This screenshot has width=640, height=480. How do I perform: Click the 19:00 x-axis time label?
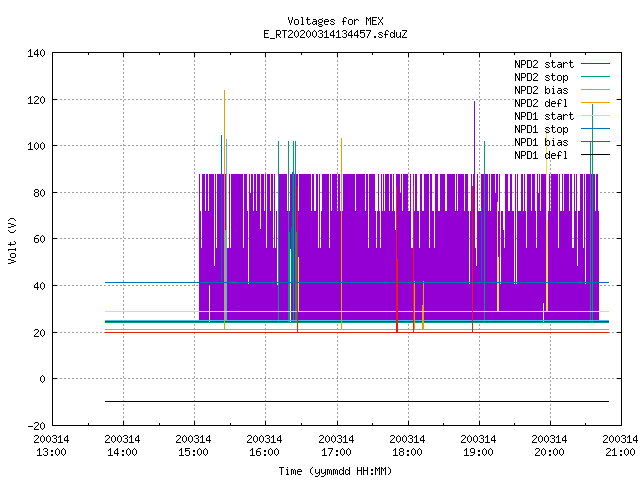tap(478, 452)
